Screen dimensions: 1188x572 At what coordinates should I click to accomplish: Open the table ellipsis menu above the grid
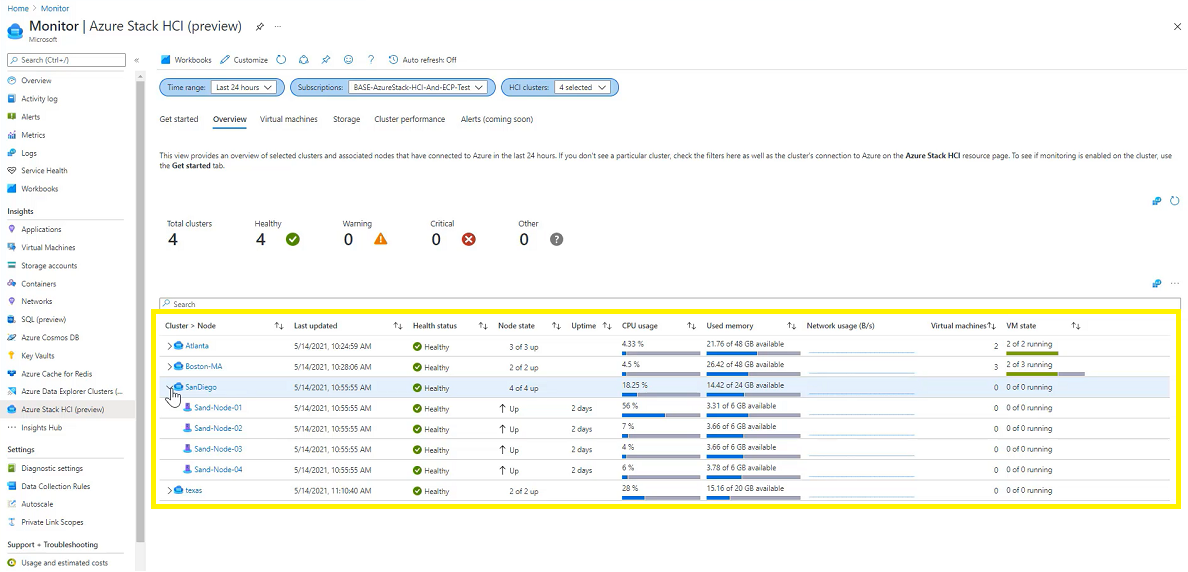(x=1174, y=283)
